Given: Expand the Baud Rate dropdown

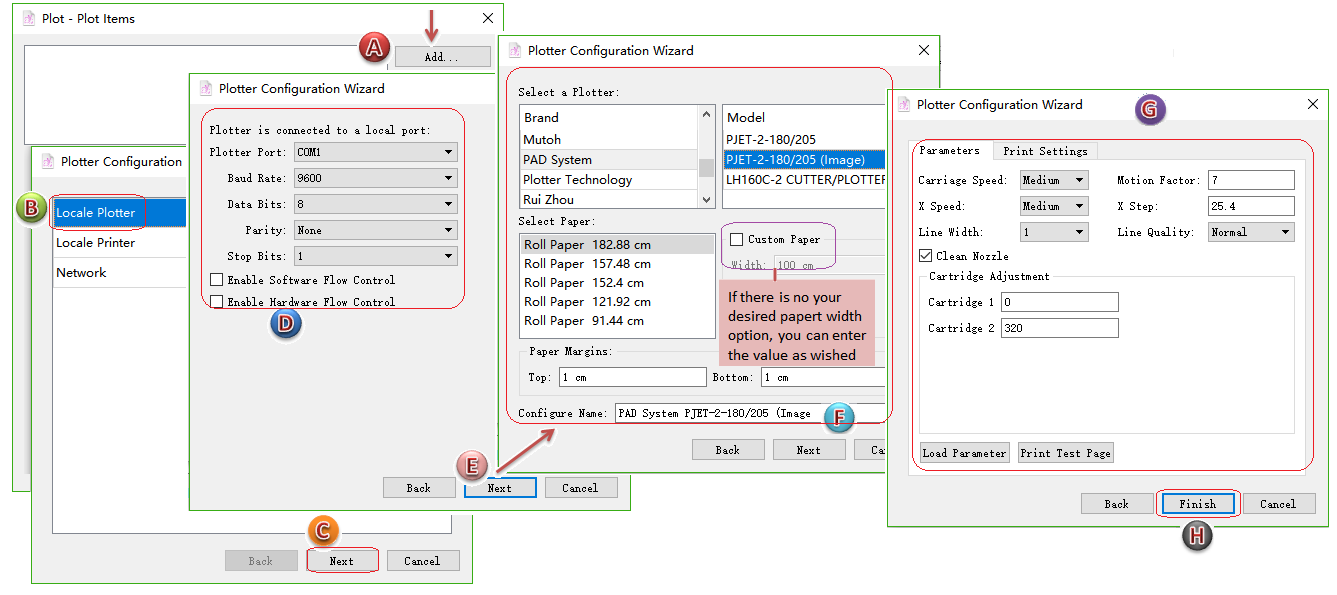Looking at the screenshot, I should [375, 179].
